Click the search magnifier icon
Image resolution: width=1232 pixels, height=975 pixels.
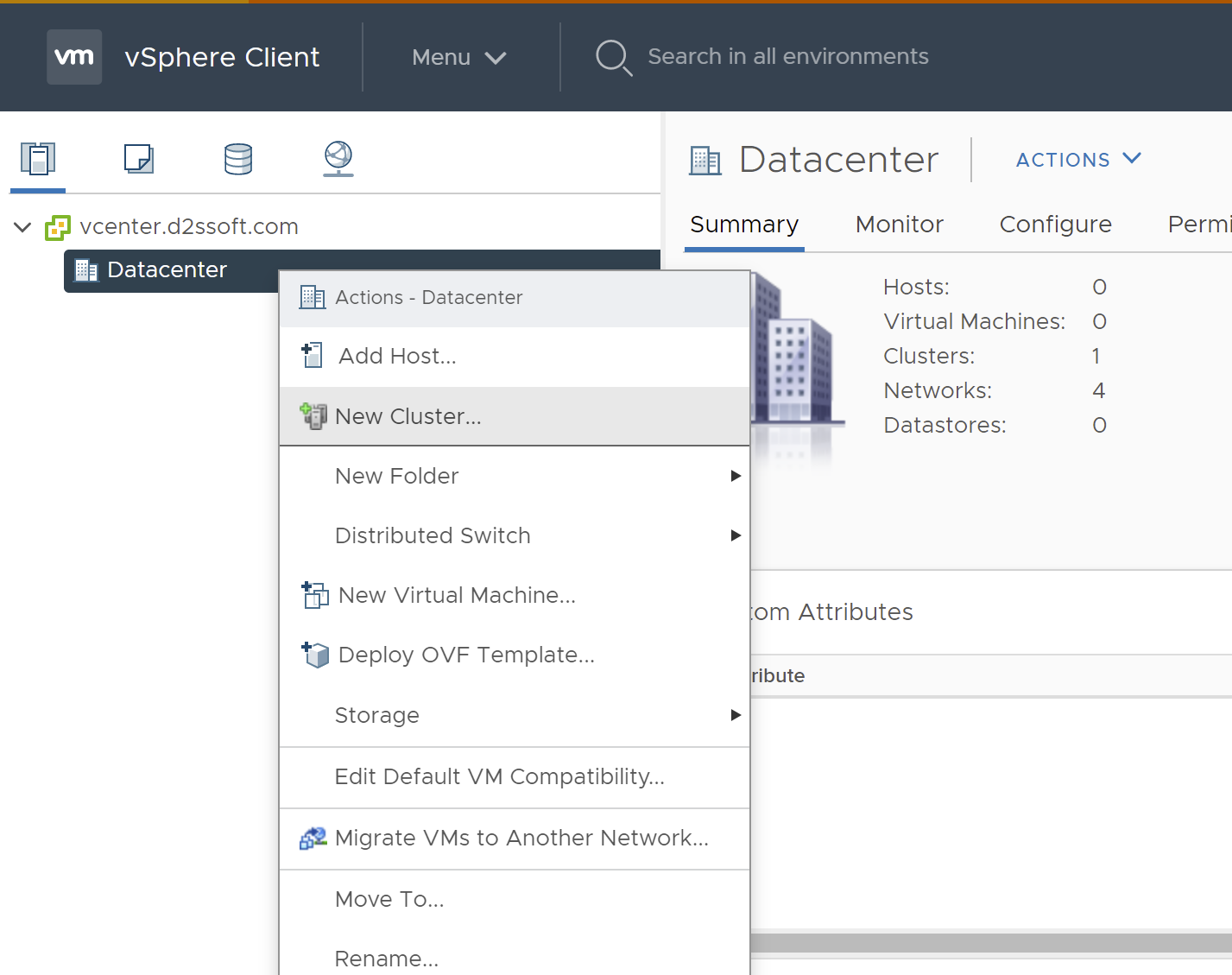(x=613, y=57)
